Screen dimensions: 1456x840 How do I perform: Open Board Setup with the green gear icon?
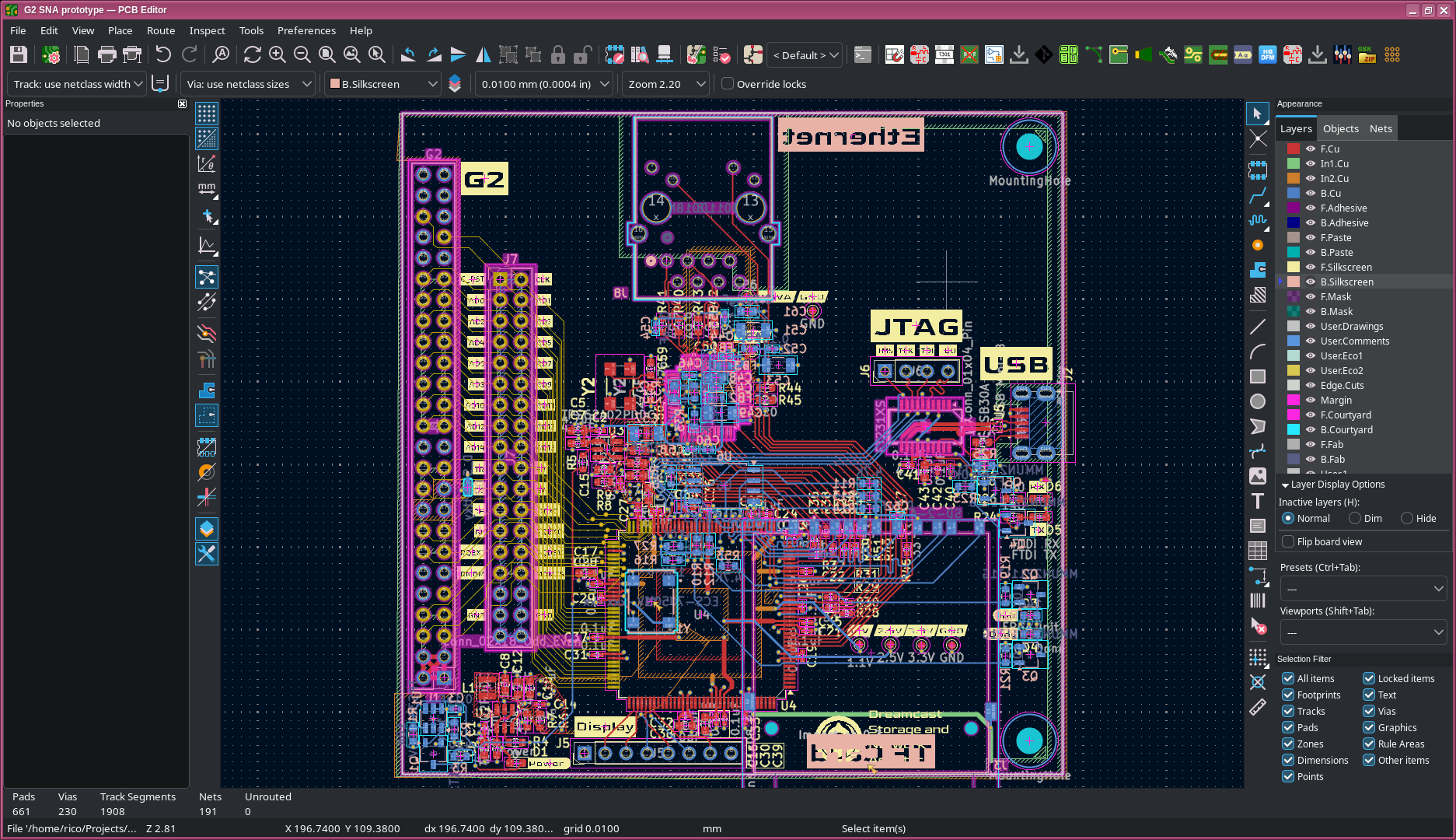click(x=51, y=54)
